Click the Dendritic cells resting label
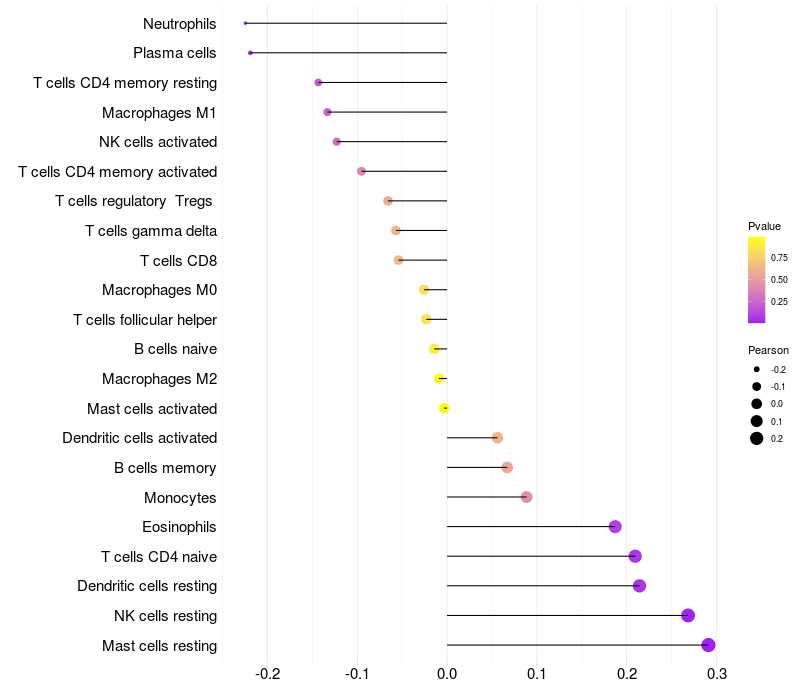Image resolution: width=800 pixels, height=700 pixels. [x=147, y=586]
